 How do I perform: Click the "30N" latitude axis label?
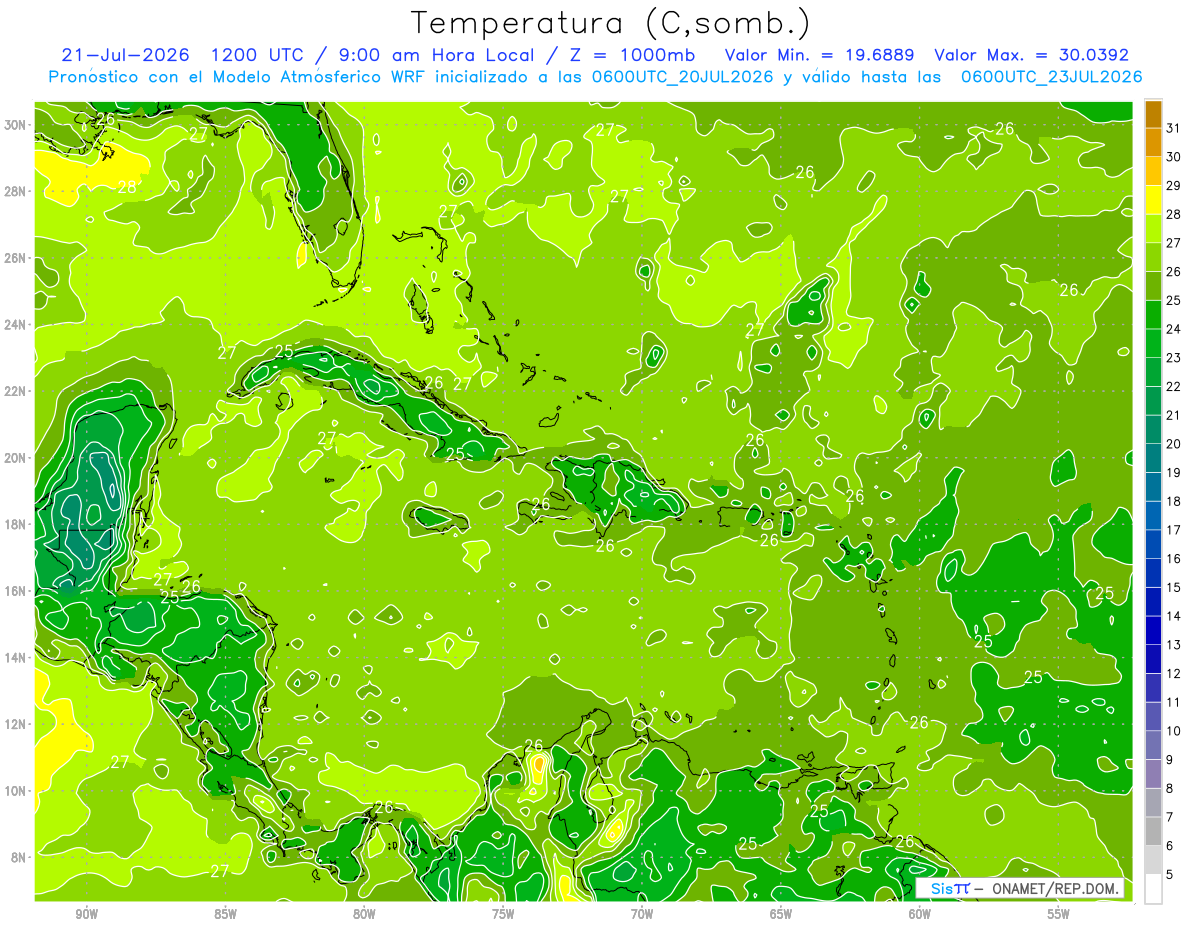[x=17, y=125]
